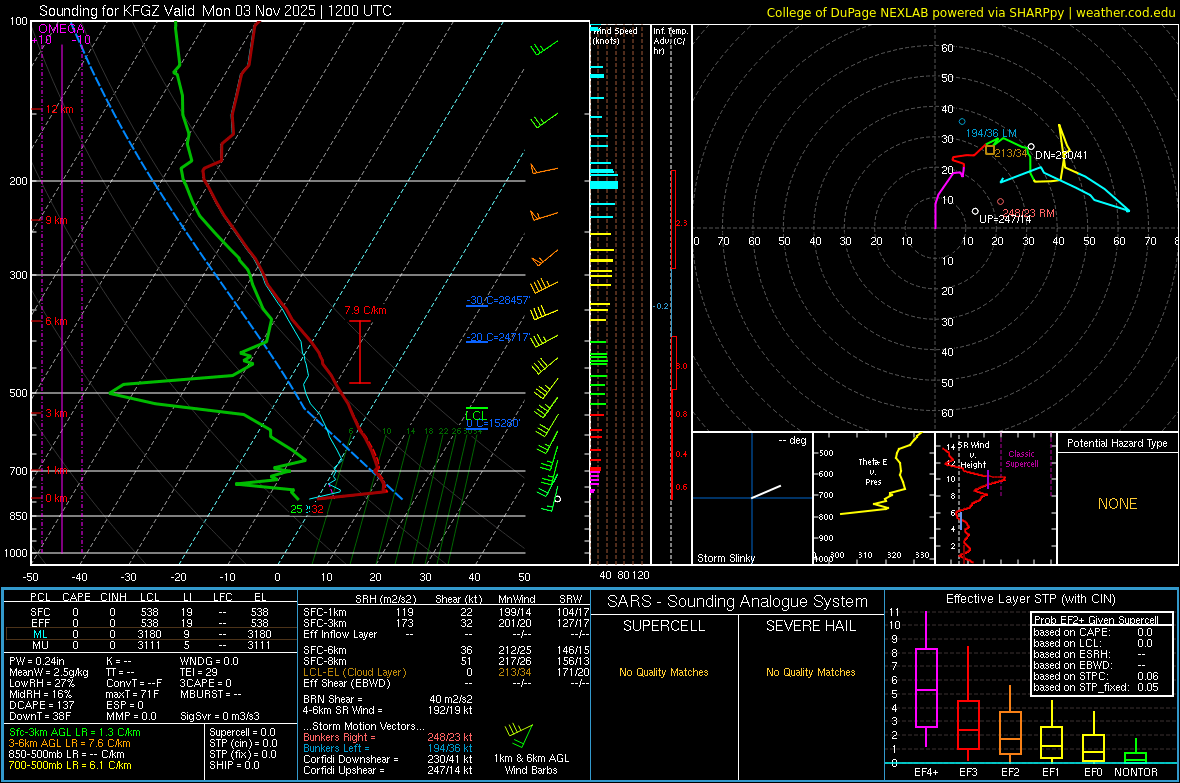Click the Effective Layer STP (with CIN) title
Image resolution: width=1180 pixels, height=783 pixels.
pyautogui.click(x=1030, y=599)
